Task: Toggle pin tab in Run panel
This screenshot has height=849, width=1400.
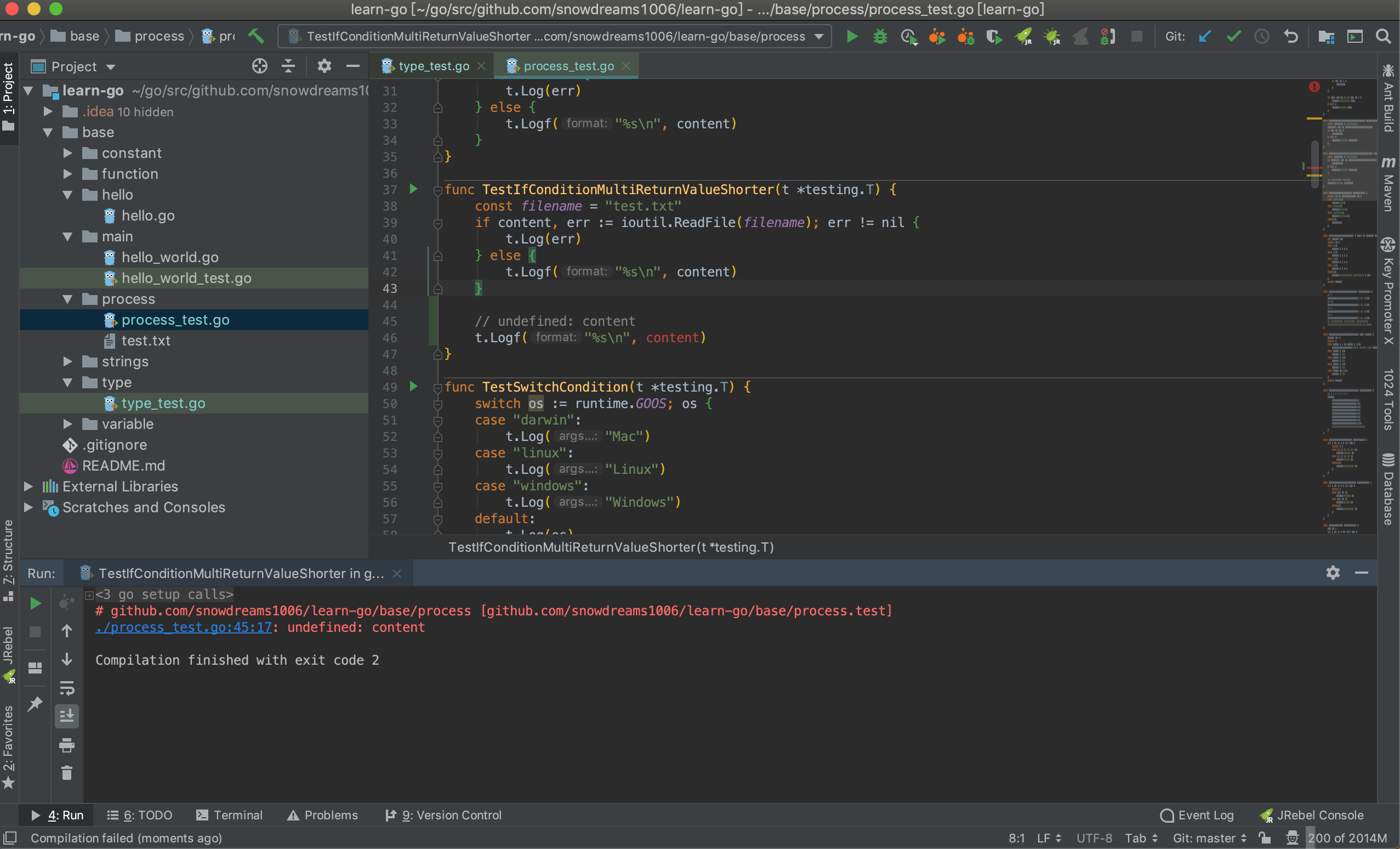Action: (35, 704)
